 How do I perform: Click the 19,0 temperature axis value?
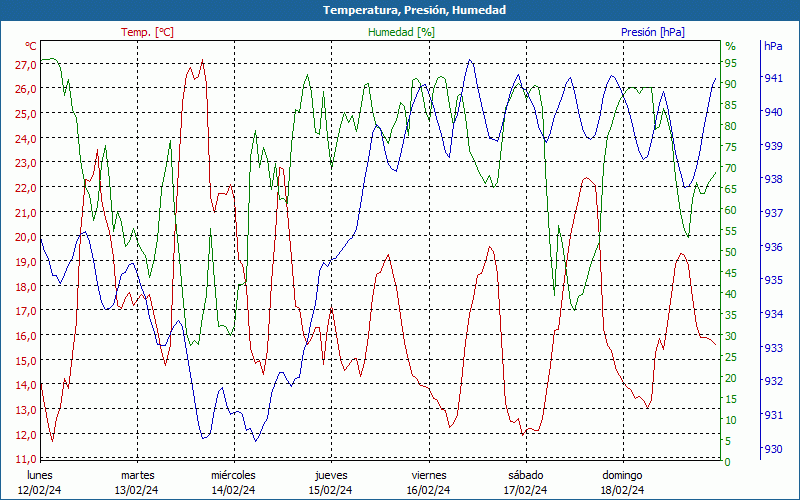tap(26, 262)
